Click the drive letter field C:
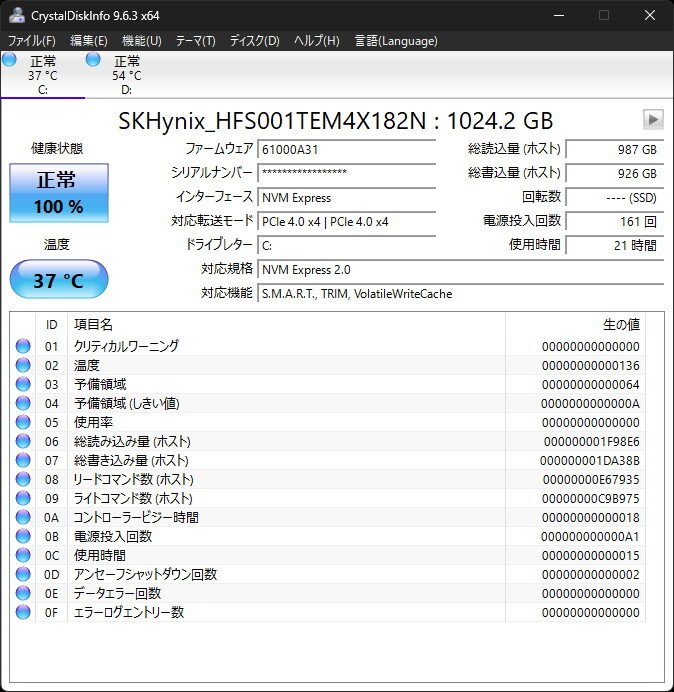674x692 pixels. tap(347, 245)
